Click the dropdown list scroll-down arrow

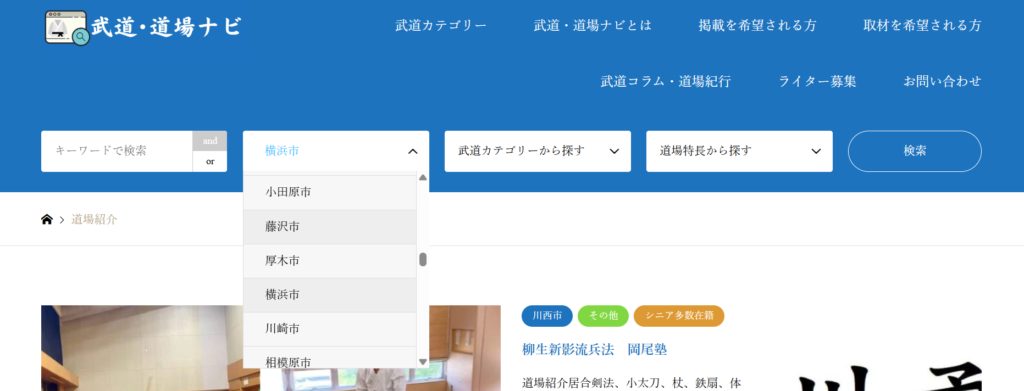[x=423, y=362]
